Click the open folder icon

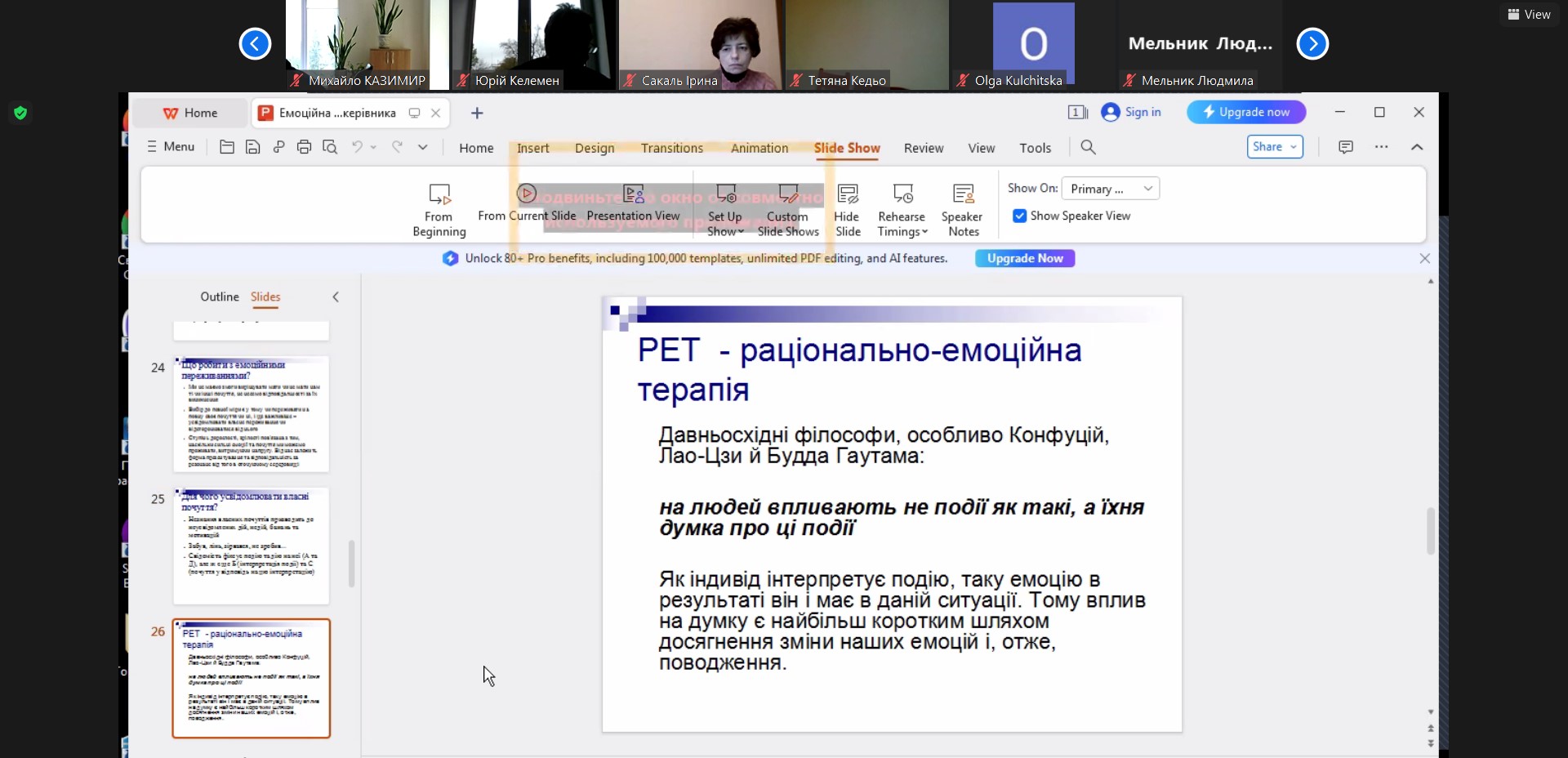(x=227, y=147)
